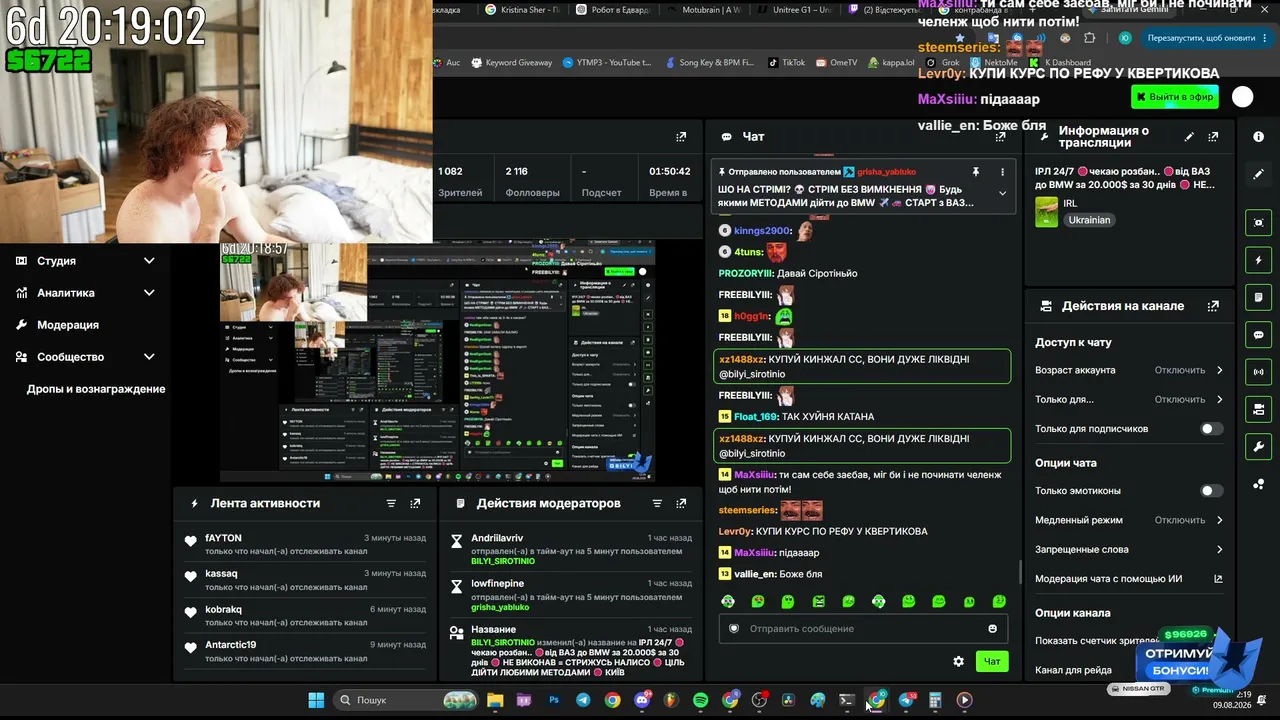Pop out the Информация о трансляции panel
This screenshot has width=1280, height=720.
coord(1213,137)
